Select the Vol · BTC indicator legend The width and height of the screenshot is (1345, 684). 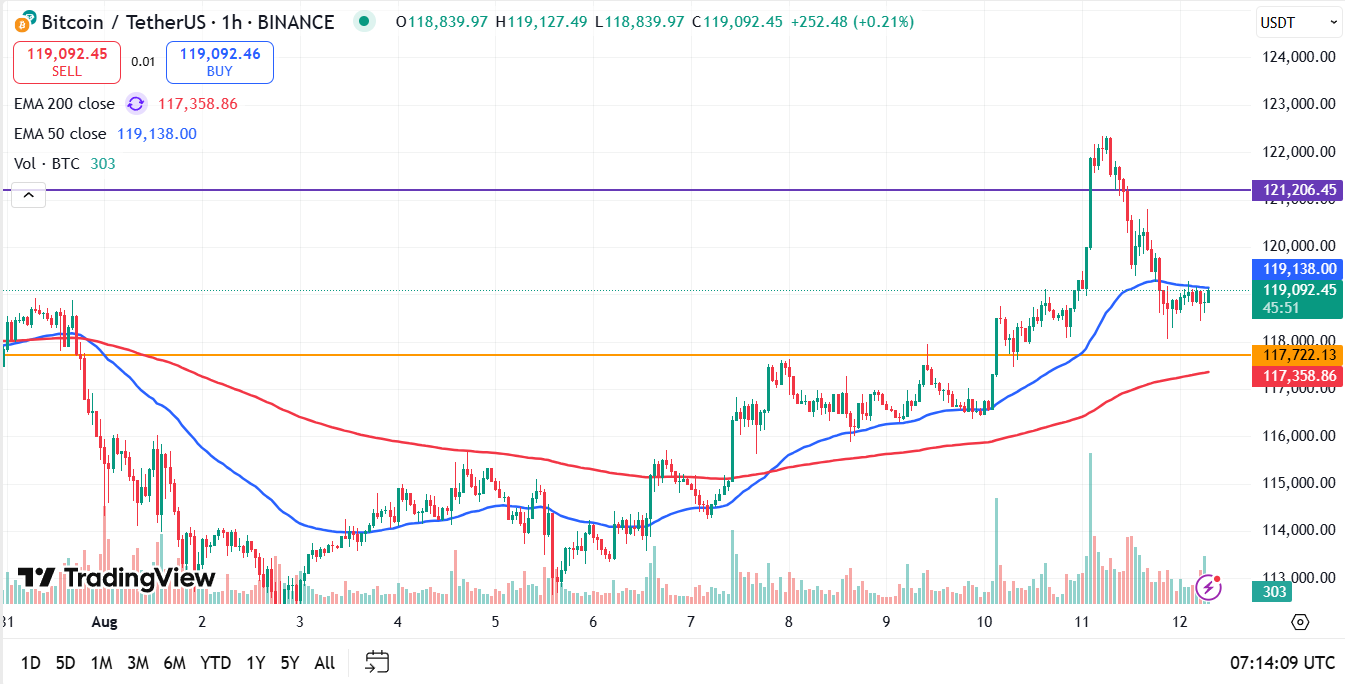point(48,164)
